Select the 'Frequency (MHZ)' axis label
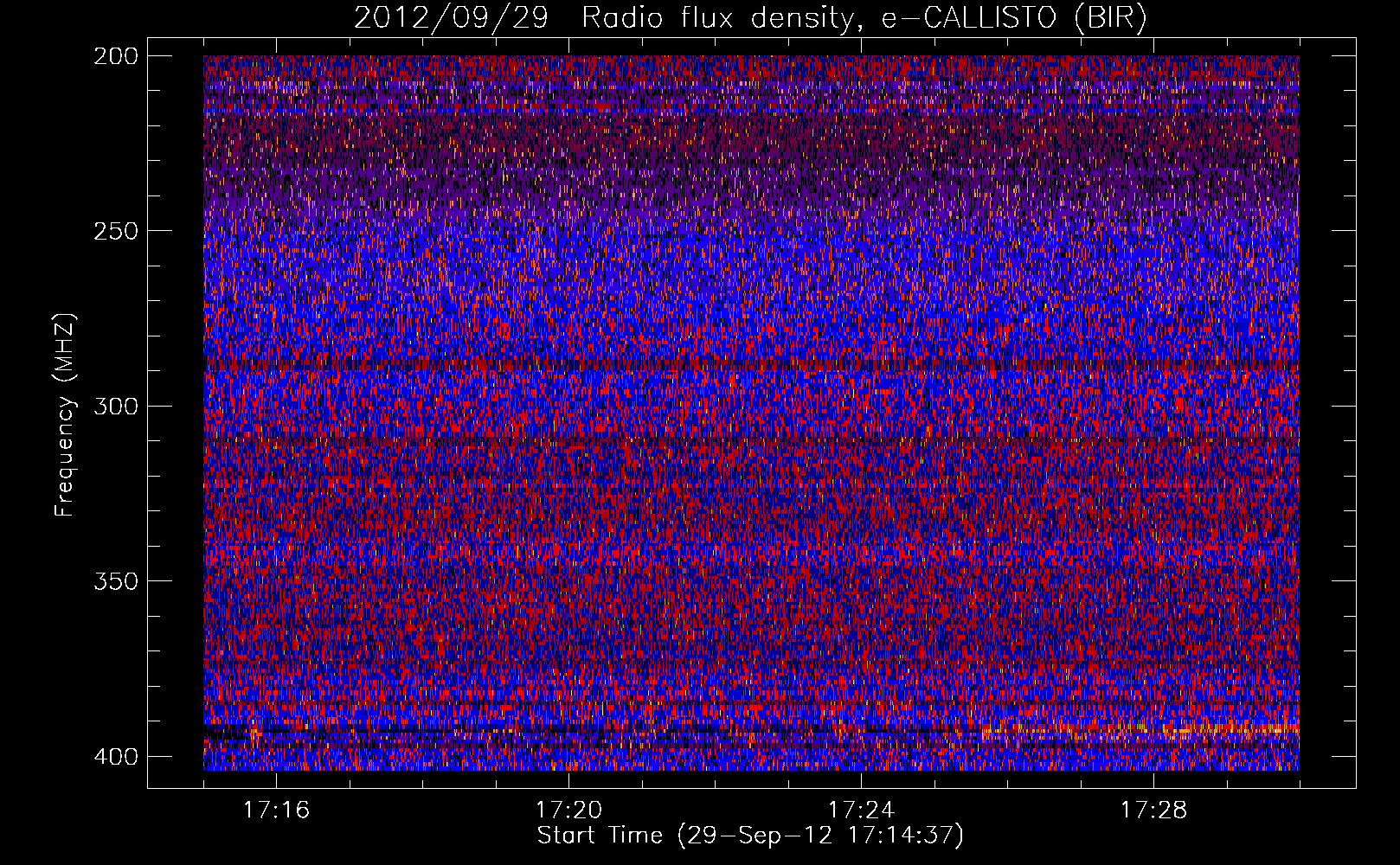The height and width of the screenshot is (865, 1400). click(65, 414)
